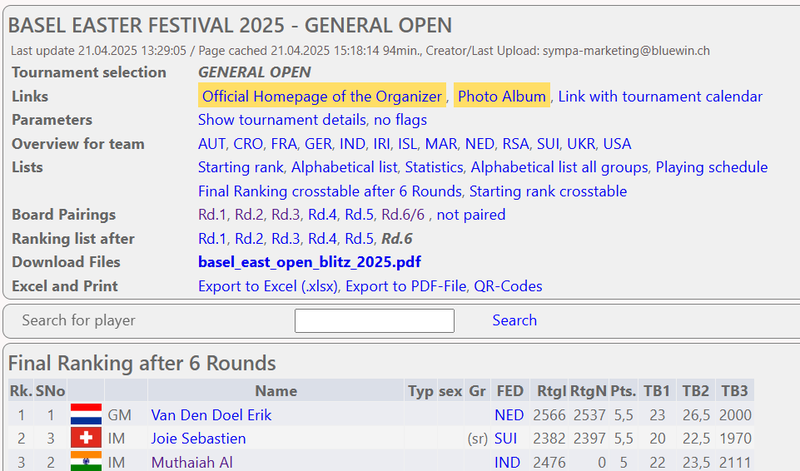800x471 pixels.
Task: Open the Photo Album link
Action: 502,96
